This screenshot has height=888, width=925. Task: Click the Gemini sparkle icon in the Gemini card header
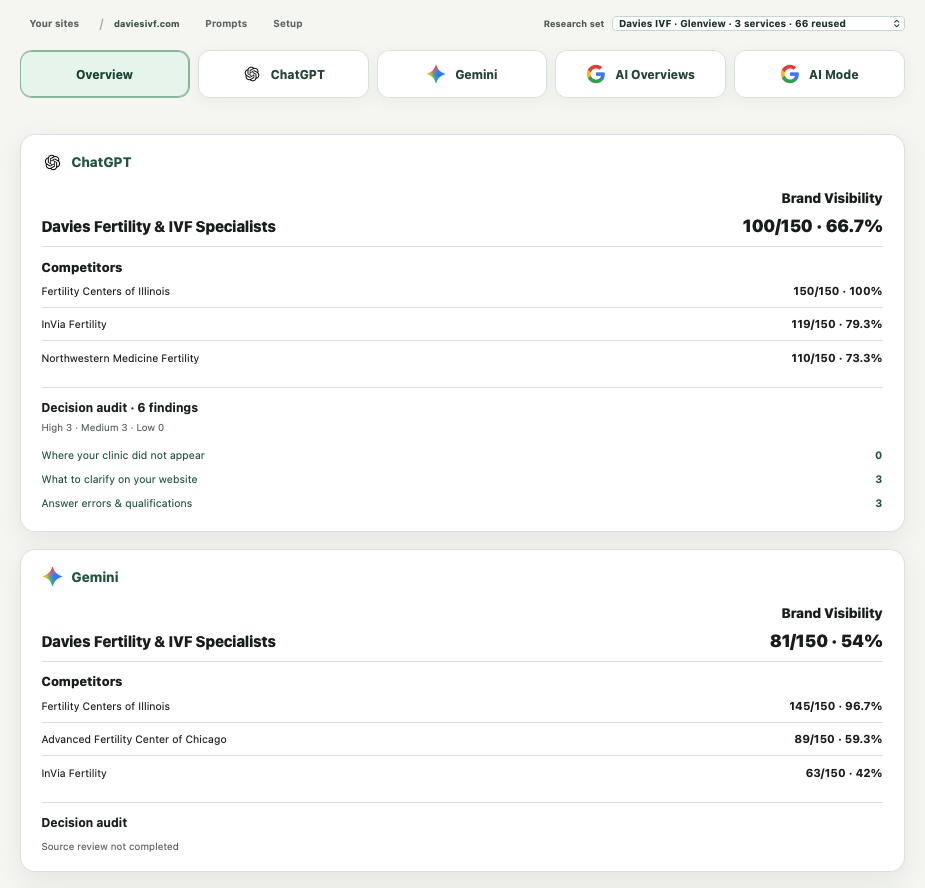(x=53, y=576)
